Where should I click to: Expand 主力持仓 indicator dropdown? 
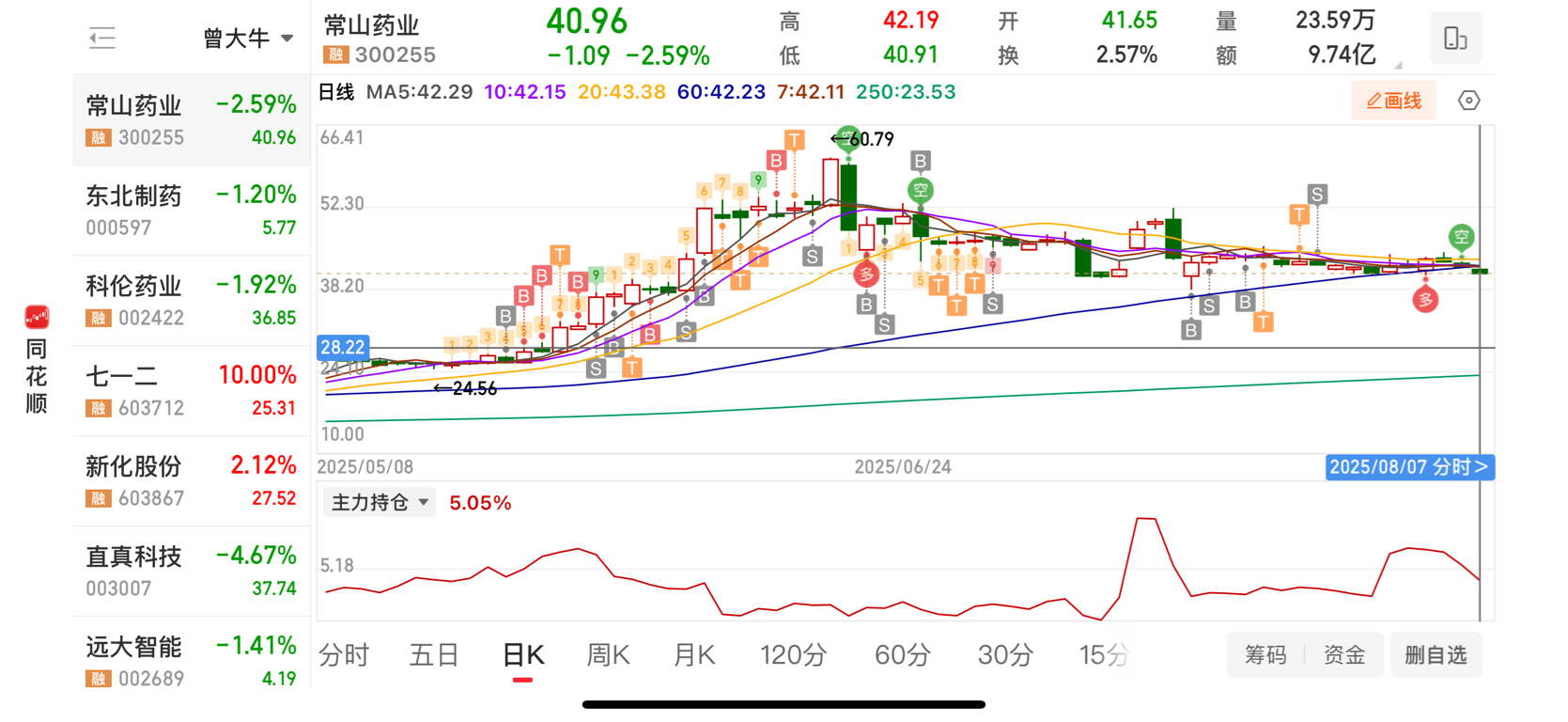click(x=380, y=503)
